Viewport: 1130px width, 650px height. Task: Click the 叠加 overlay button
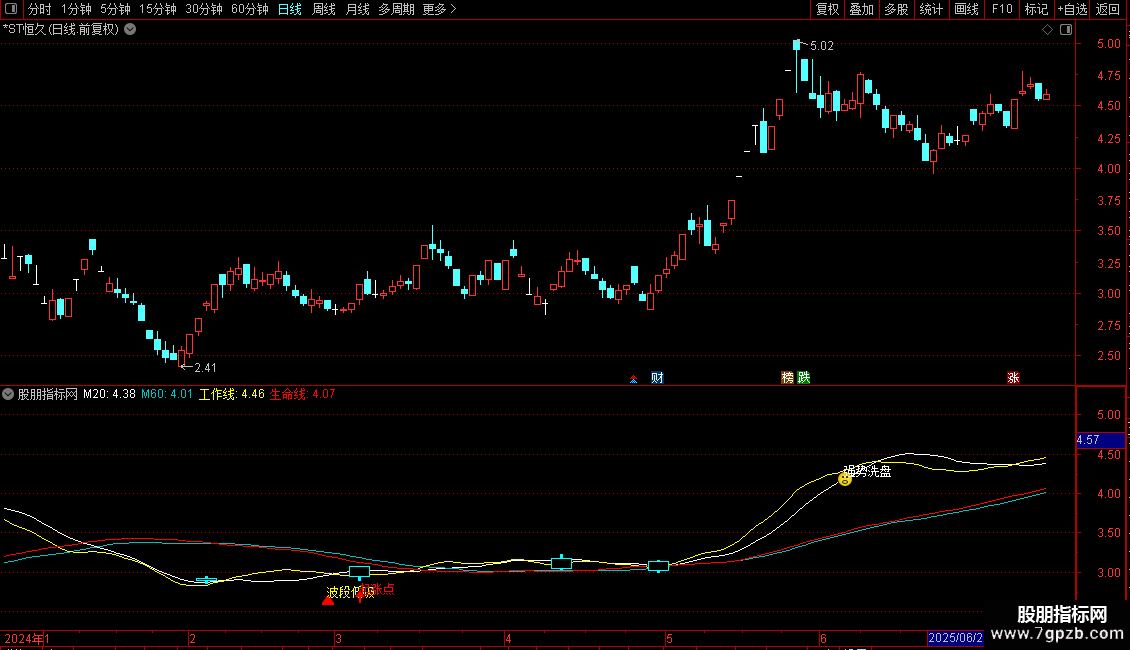click(861, 9)
